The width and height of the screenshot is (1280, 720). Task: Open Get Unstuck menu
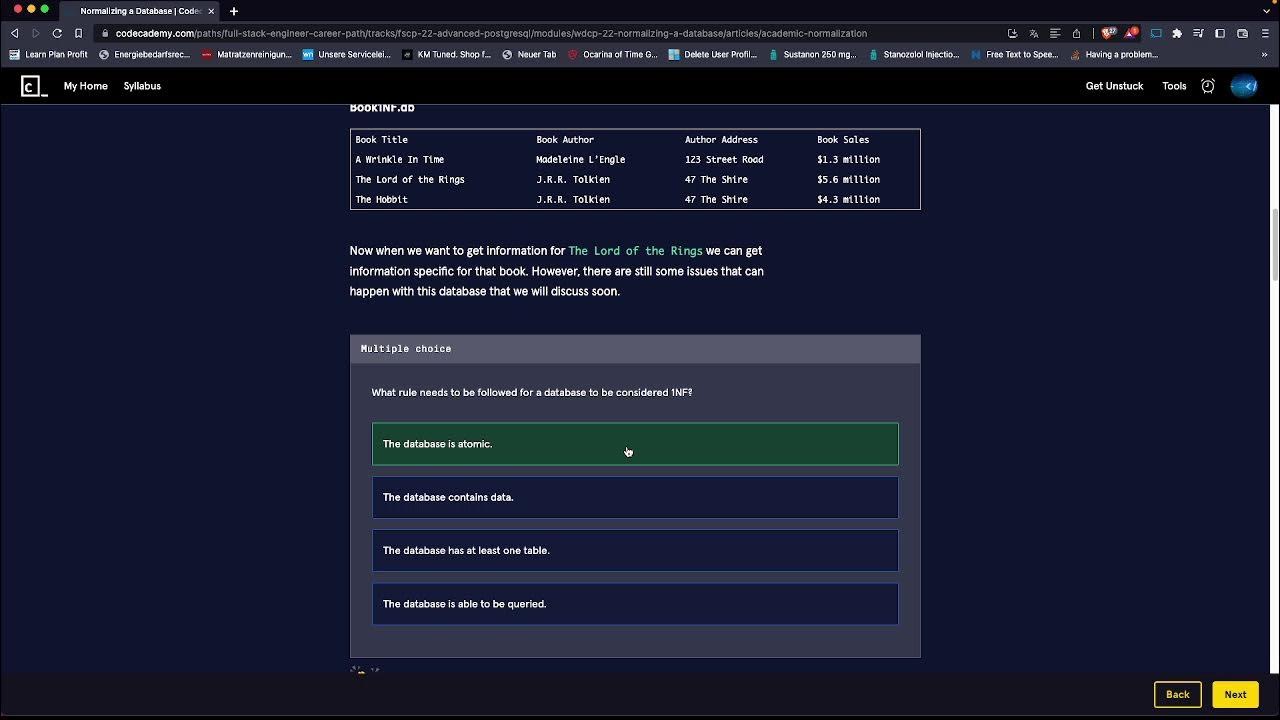coord(1114,86)
